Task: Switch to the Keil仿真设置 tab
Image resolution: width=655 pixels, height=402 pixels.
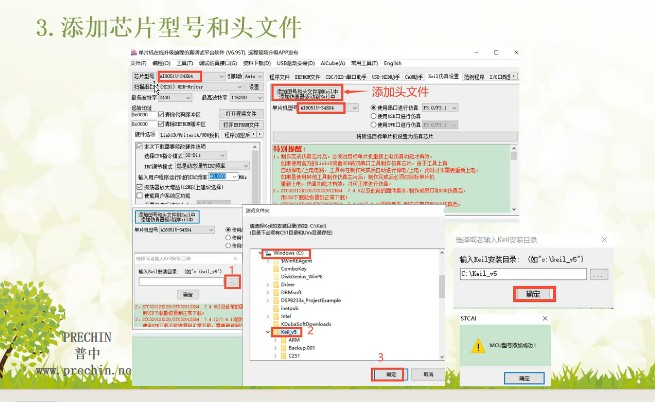Action: pos(443,76)
